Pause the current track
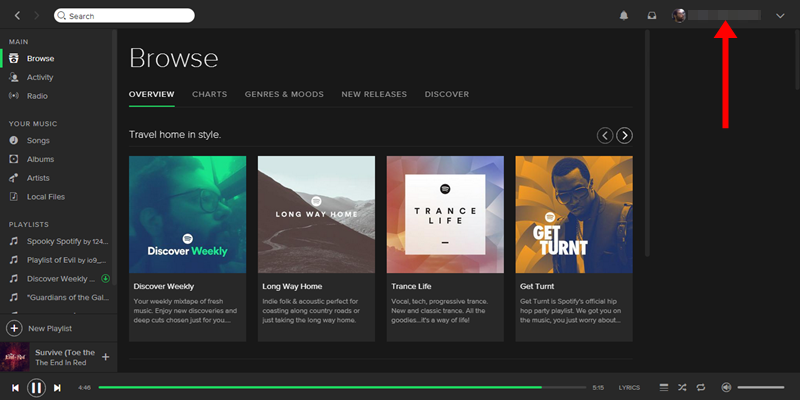Image resolution: width=800 pixels, height=400 pixels. 36,388
